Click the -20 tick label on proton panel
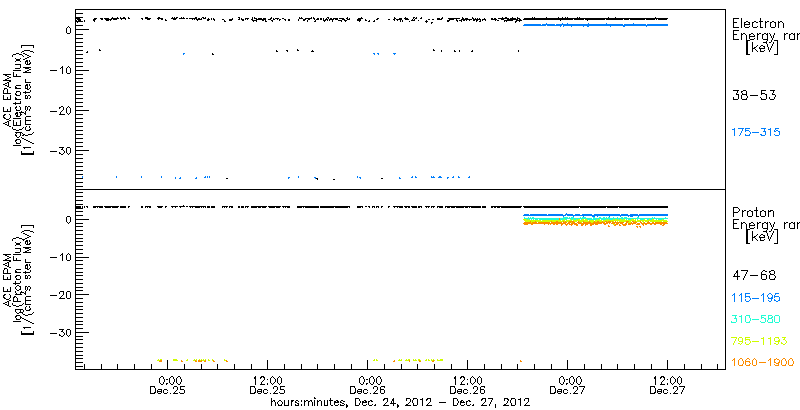The height and width of the screenshot is (410, 800). coord(60,295)
